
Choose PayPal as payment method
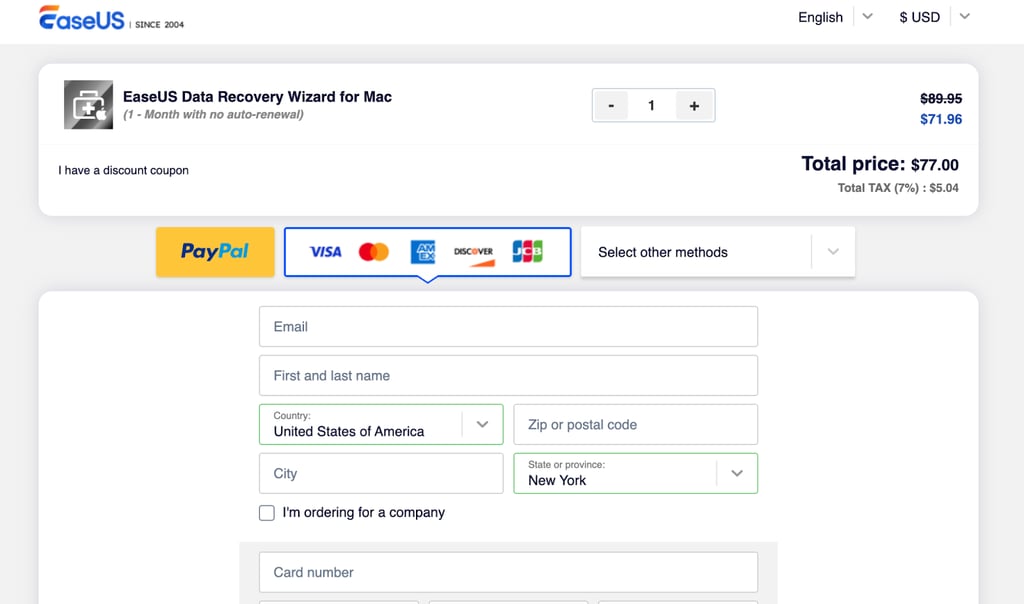pyautogui.click(x=215, y=252)
